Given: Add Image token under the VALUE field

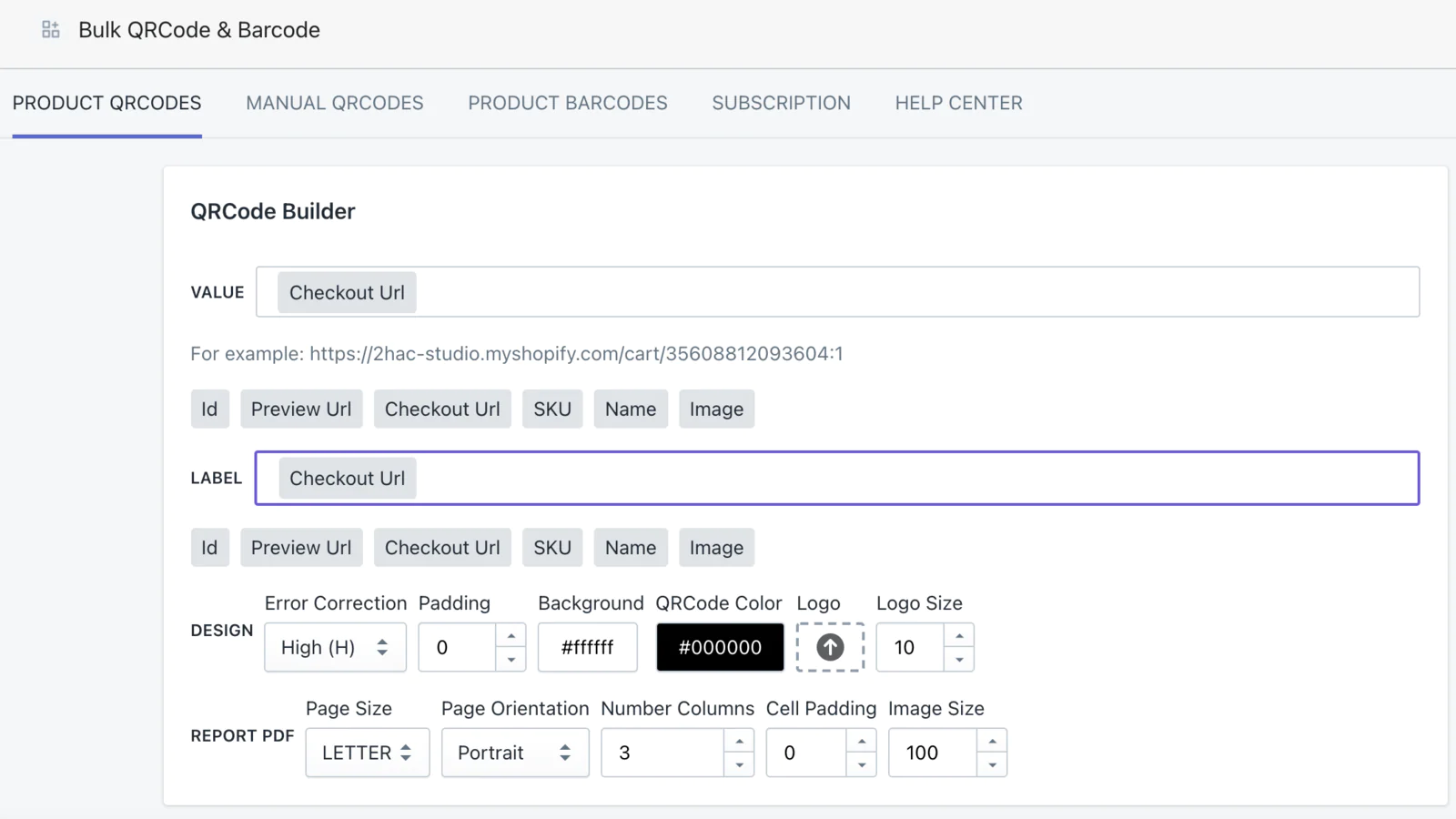Looking at the screenshot, I should tap(716, 409).
